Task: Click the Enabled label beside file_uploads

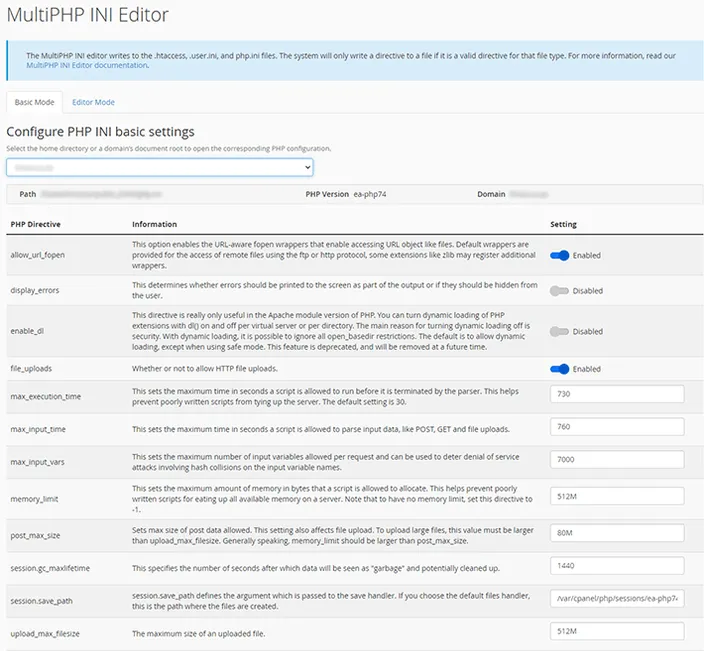Action: tap(586, 369)
